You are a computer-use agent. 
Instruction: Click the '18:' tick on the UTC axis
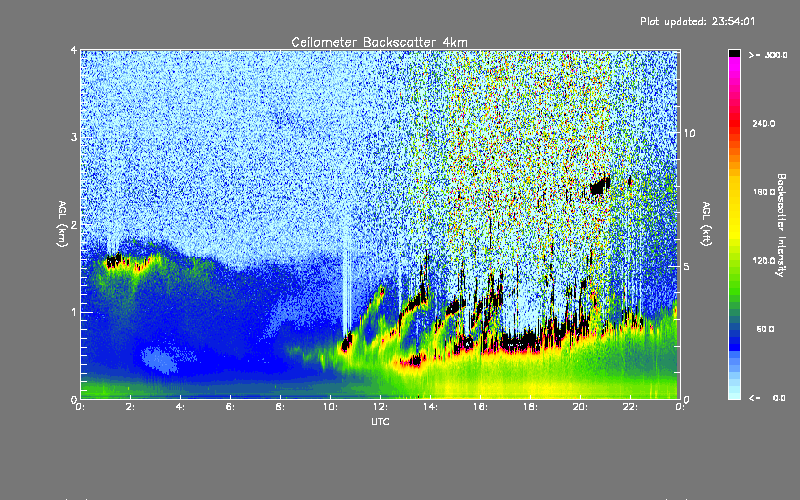(530, 407)
